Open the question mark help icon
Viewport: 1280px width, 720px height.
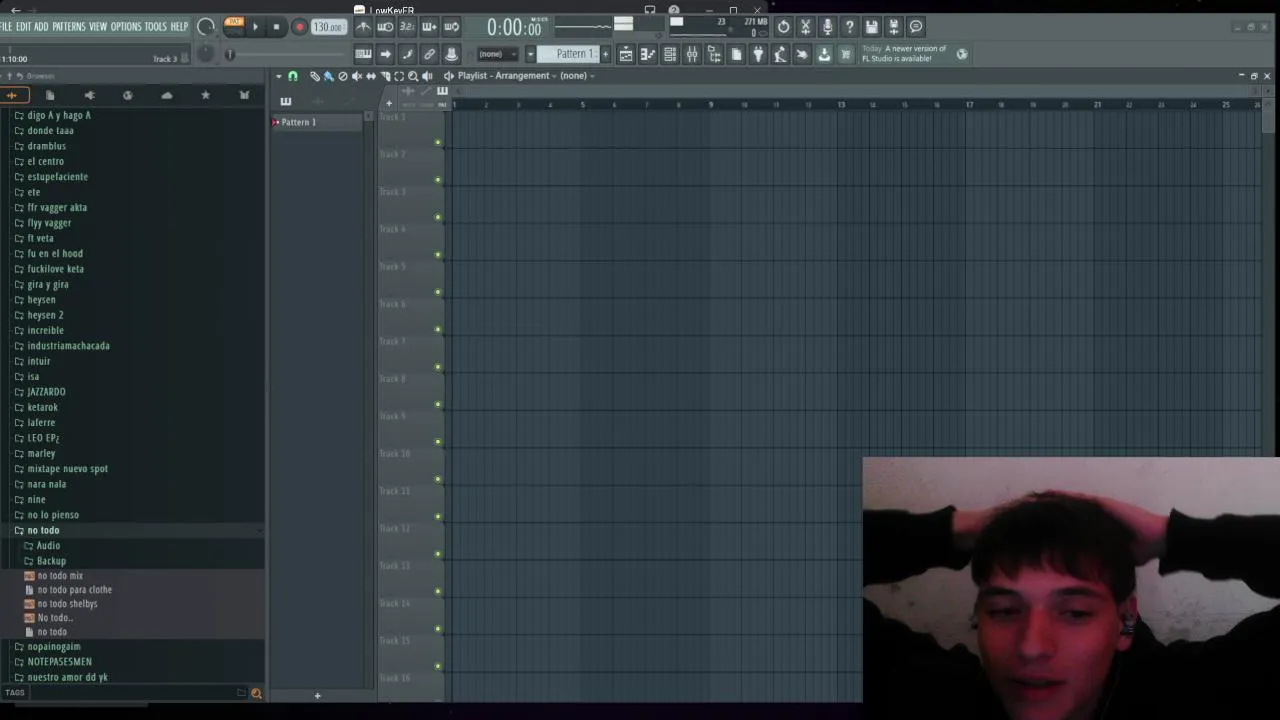pos(849,27)
